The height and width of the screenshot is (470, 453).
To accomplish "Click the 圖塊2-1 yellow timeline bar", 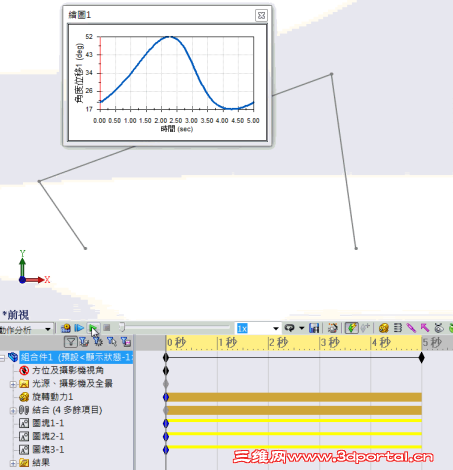I will 295,434.
